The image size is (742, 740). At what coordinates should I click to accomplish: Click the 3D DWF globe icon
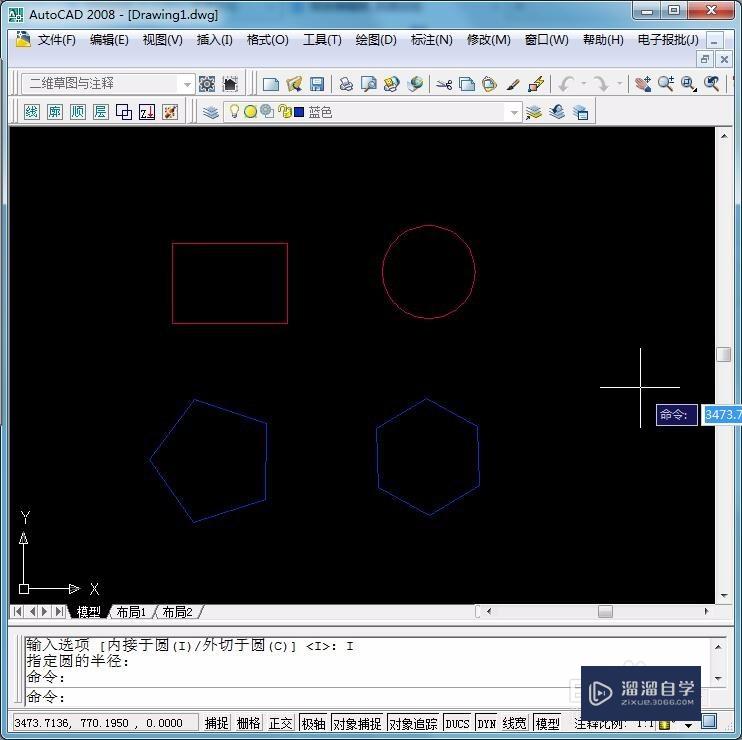pos(415,84)
